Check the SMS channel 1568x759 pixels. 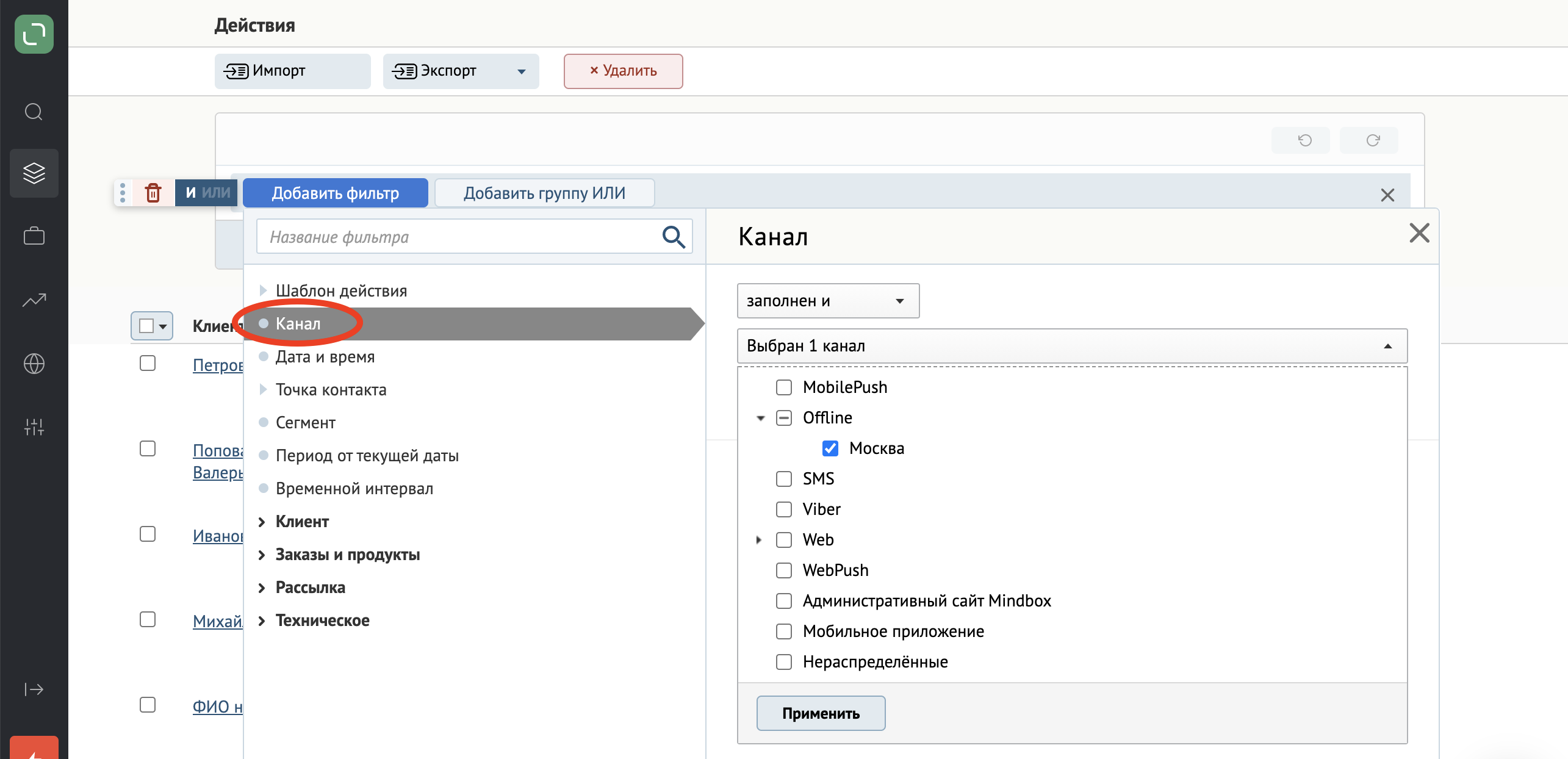[784, 479]
